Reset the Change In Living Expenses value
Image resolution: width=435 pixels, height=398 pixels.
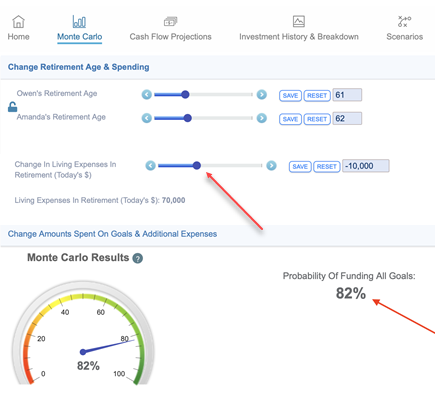(x=326, y=166)
